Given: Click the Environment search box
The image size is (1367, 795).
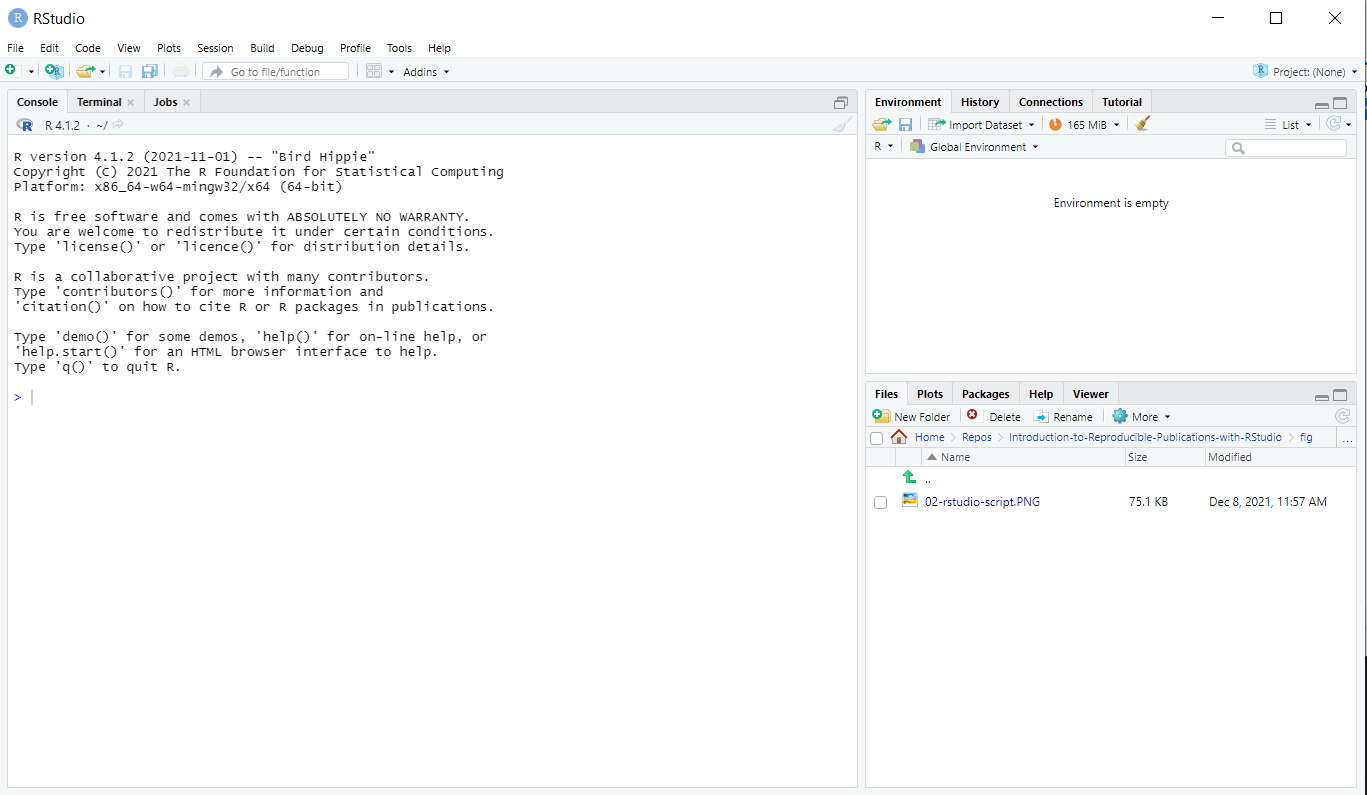Looking at the screenshot, I should pos(1286,148).
